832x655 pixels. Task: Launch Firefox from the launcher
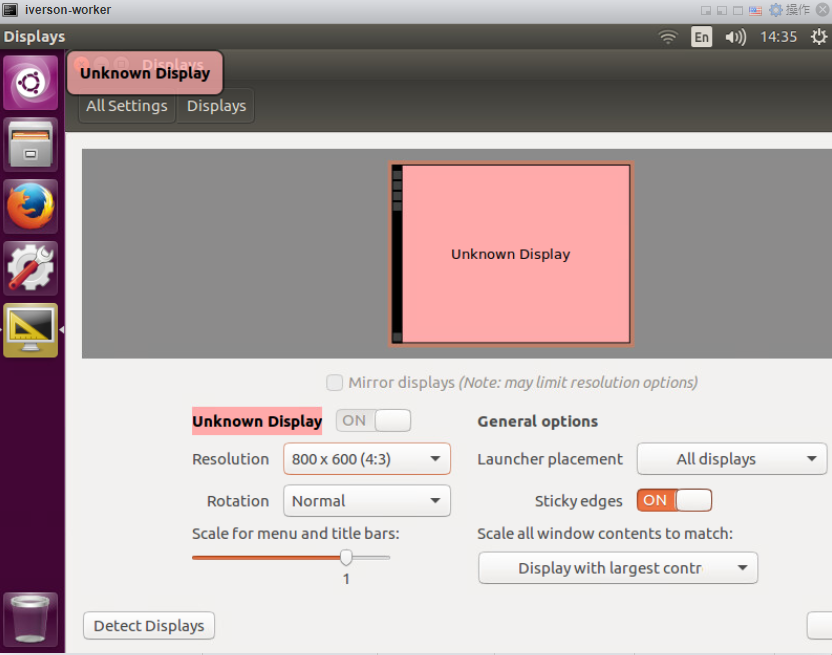click(30, 206)
